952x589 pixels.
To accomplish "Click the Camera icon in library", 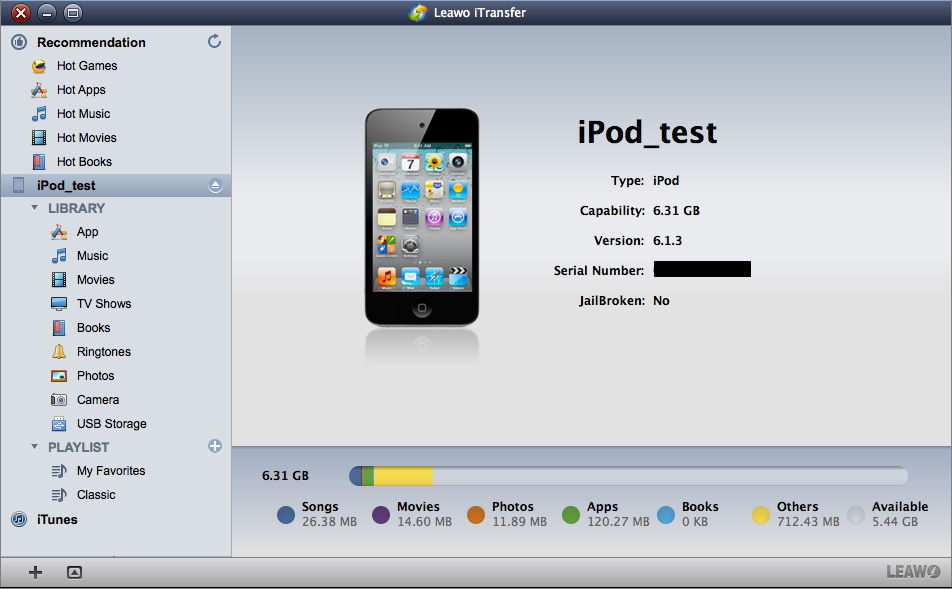I will 59,400.
